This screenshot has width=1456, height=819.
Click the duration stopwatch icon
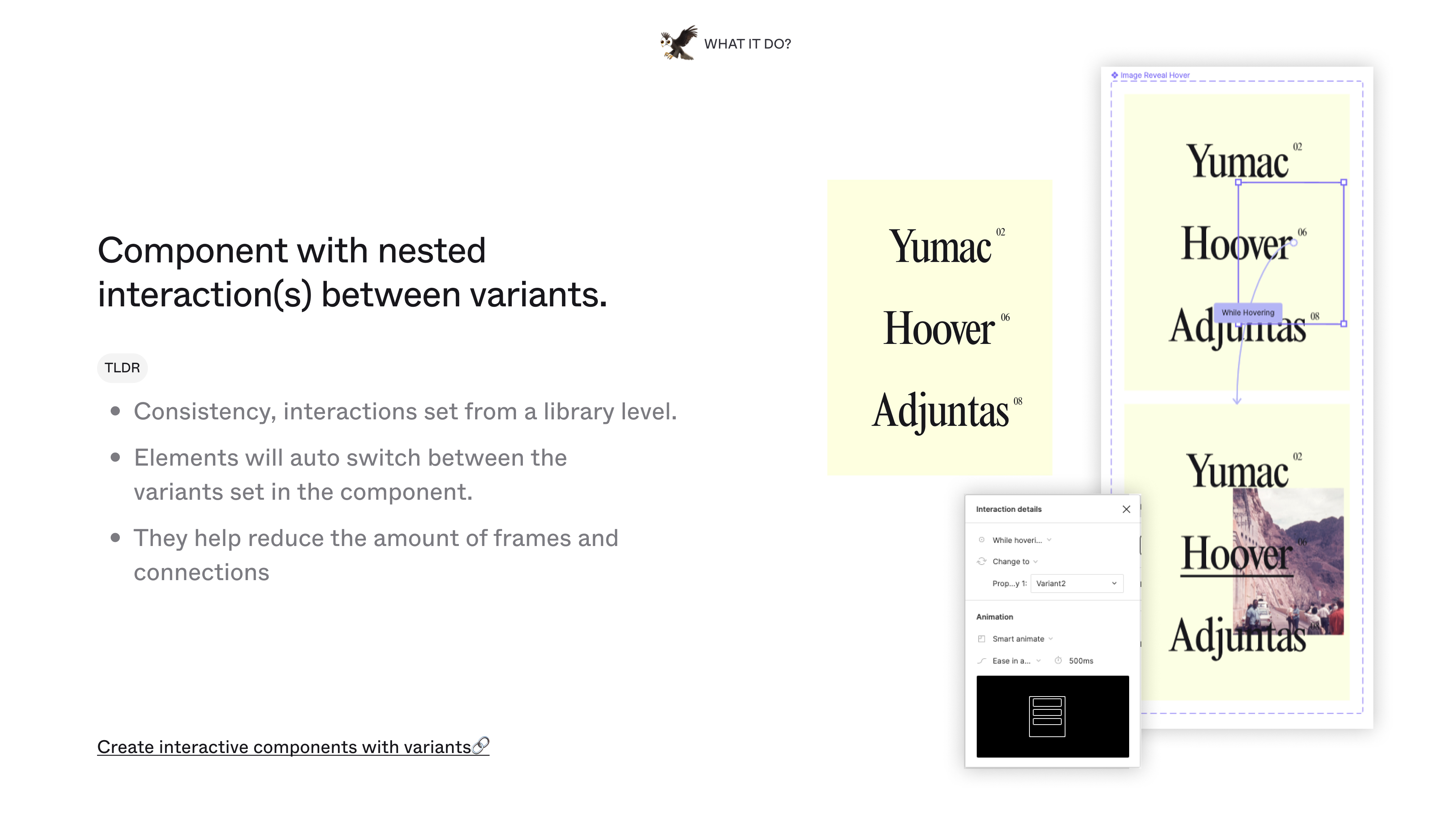pyautogui.click(x=1058, y=660)
